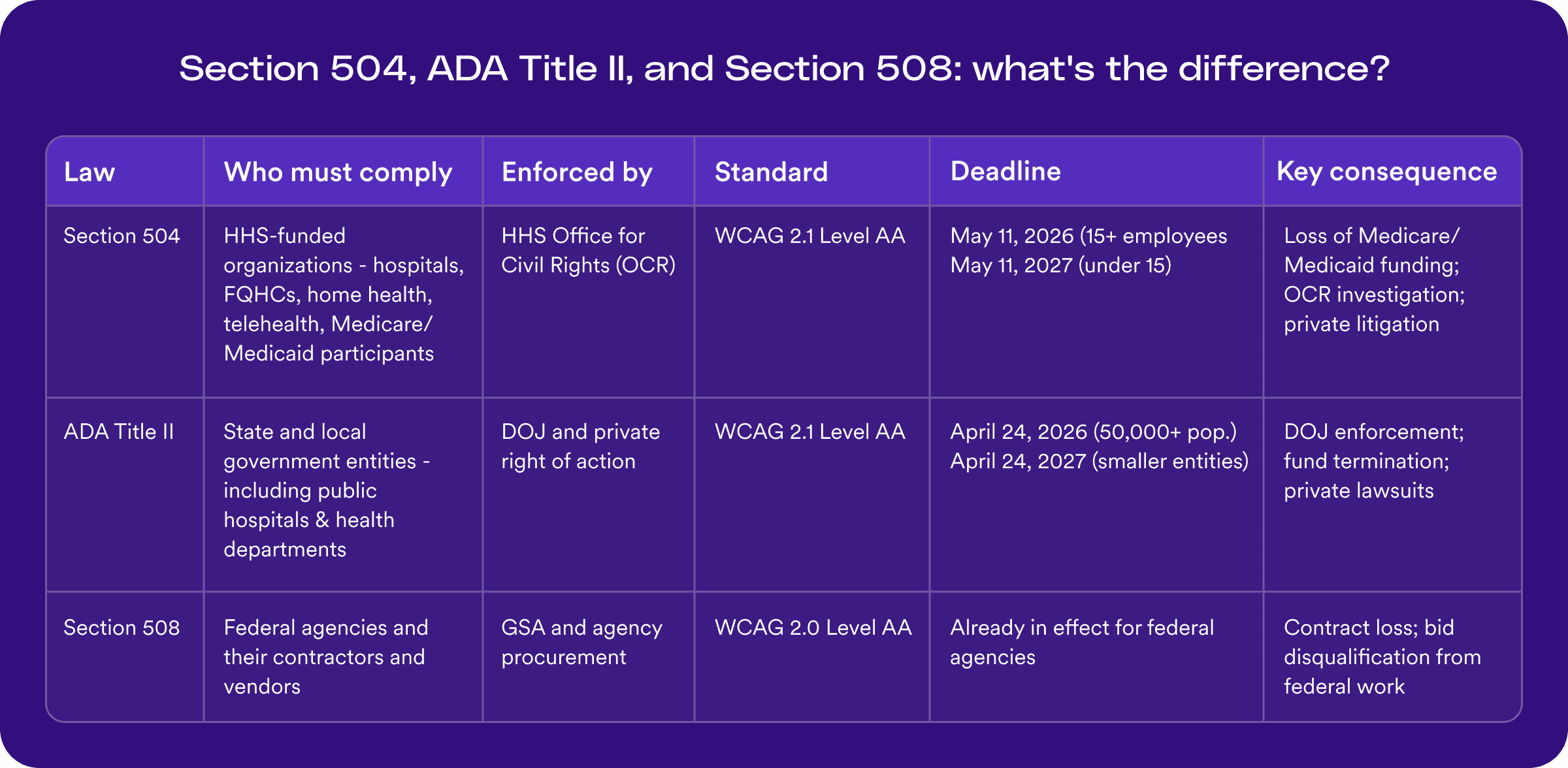The width and height of the screenshot is (1568, 768).
Task: Click the May 11, 2026 deadline cell
Action: [1088, 251]
